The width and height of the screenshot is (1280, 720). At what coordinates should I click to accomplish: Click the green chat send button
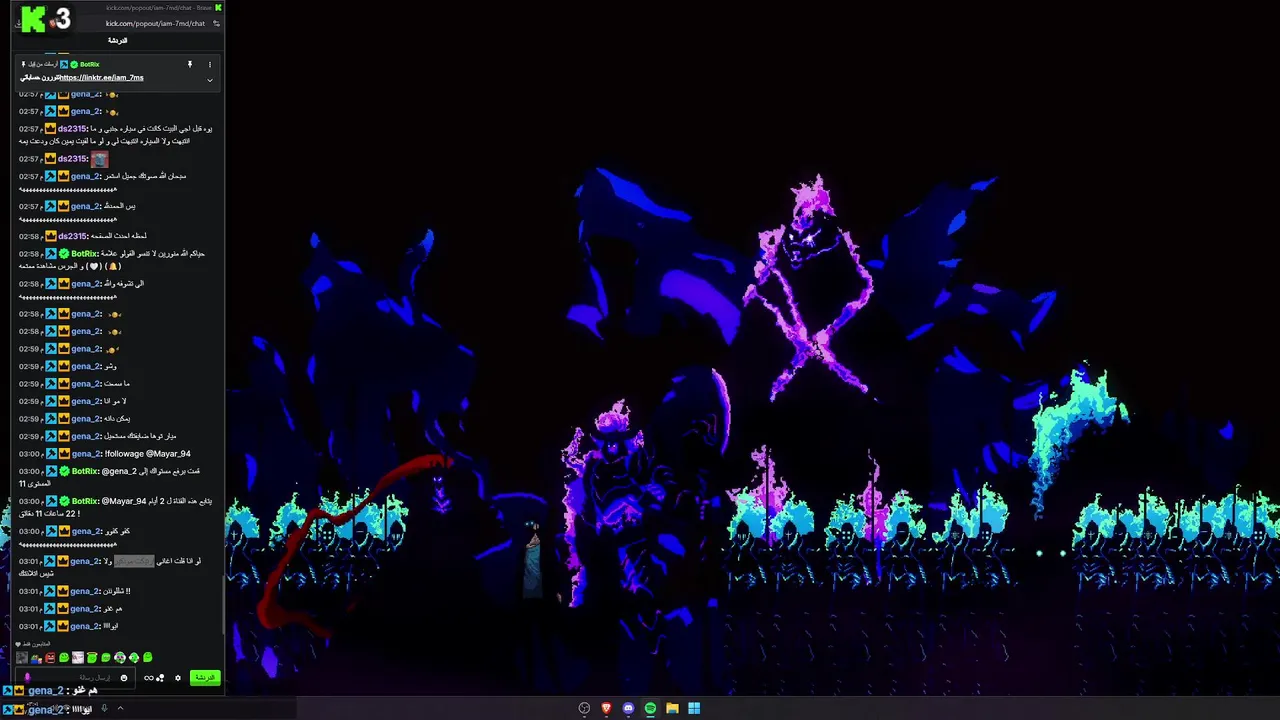point(205,678)
